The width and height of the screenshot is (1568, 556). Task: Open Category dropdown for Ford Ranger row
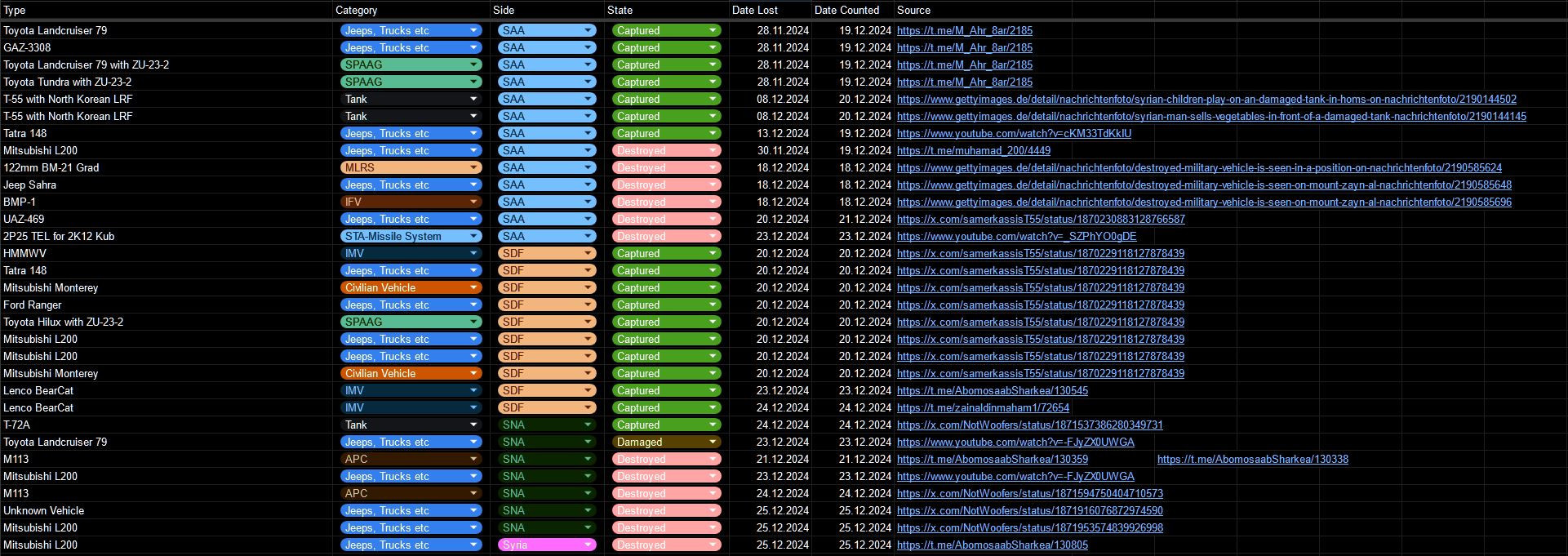[411, 305]
